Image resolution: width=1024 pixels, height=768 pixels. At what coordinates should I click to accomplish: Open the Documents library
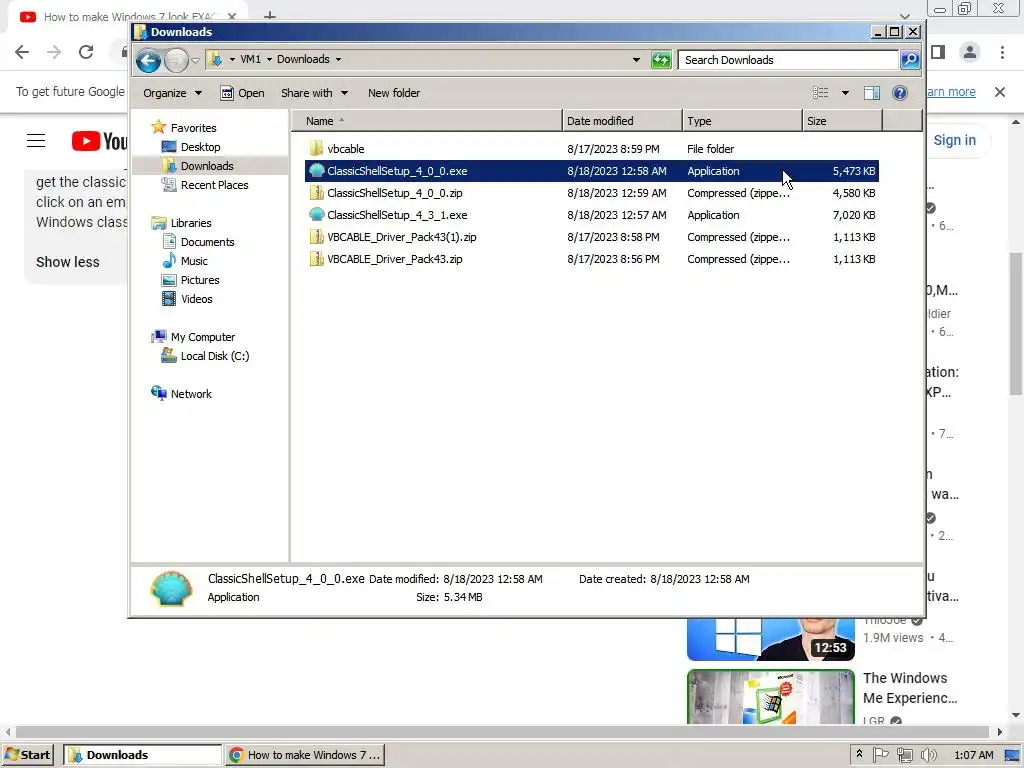coord(207,242)
